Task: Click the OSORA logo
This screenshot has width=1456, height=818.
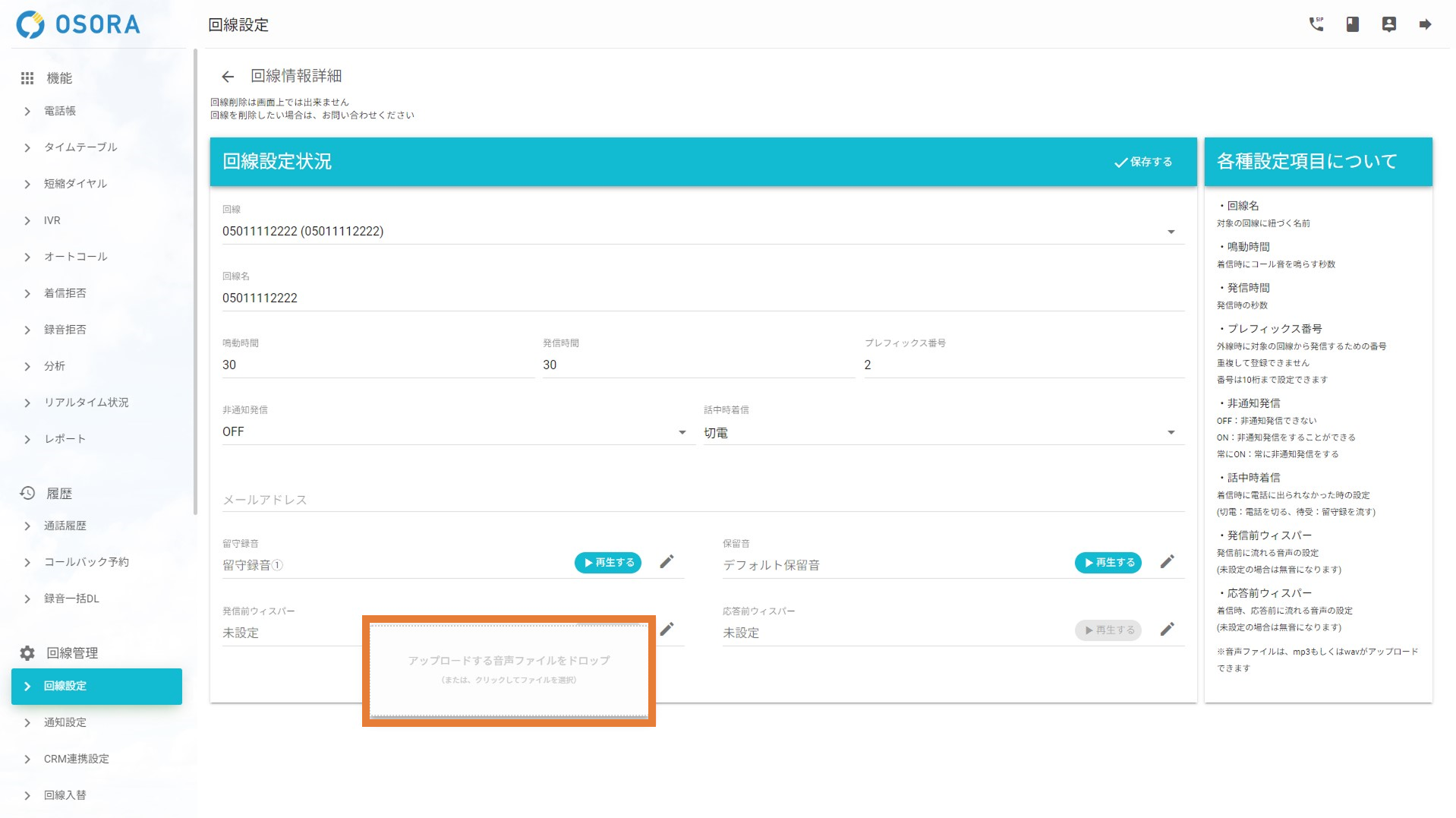Action: pyautogui.click(x=78, y=24)
